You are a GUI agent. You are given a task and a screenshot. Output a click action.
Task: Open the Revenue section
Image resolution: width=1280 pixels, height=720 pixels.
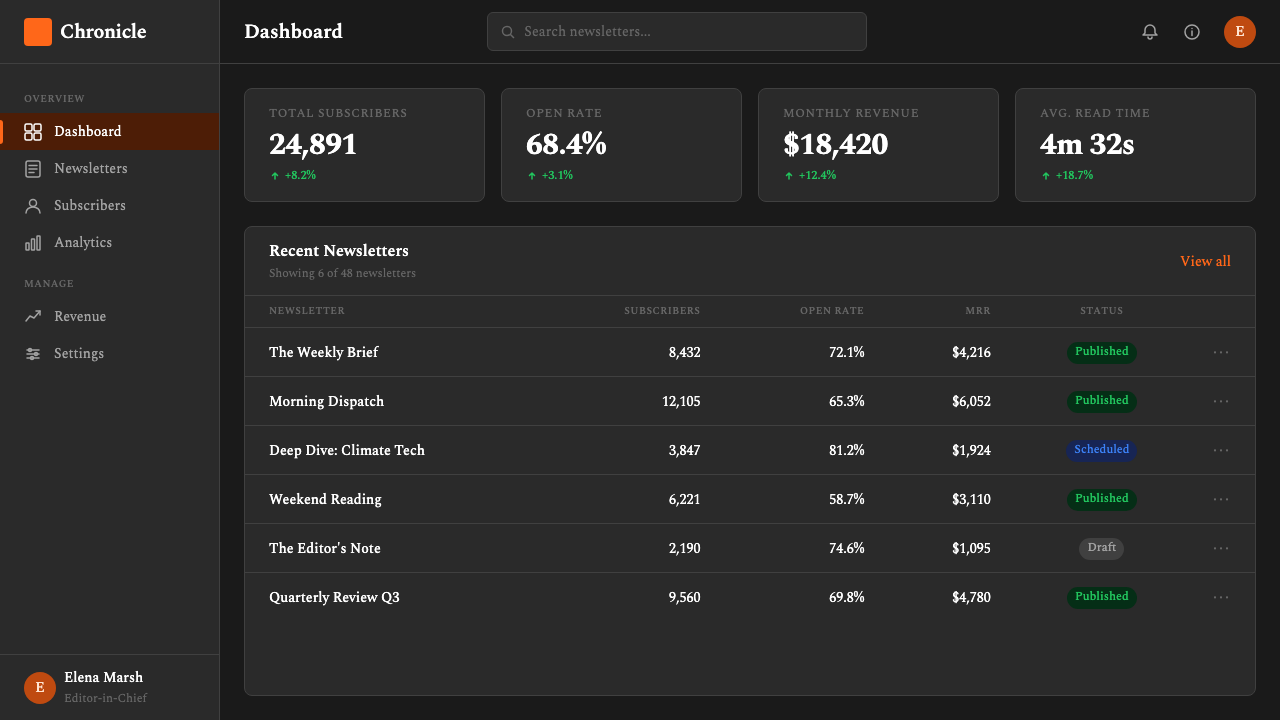[110, 317]
